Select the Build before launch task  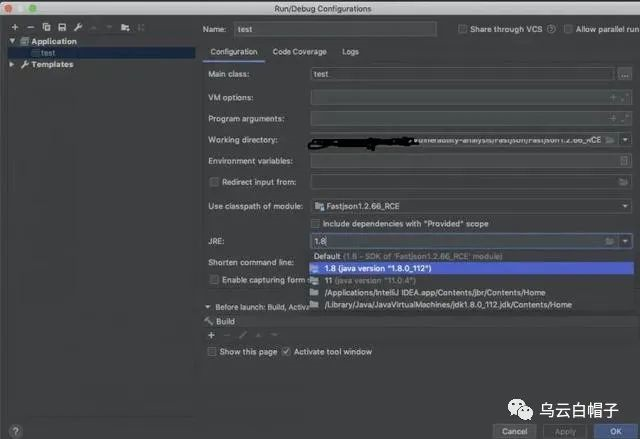click(x=225, y=321)
